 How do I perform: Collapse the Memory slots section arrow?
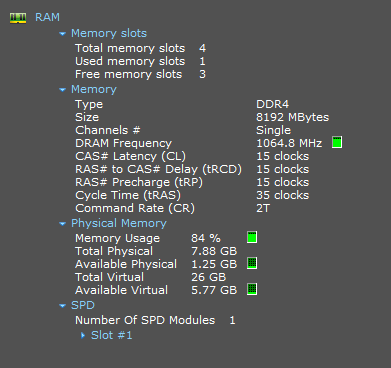[62, 34]
